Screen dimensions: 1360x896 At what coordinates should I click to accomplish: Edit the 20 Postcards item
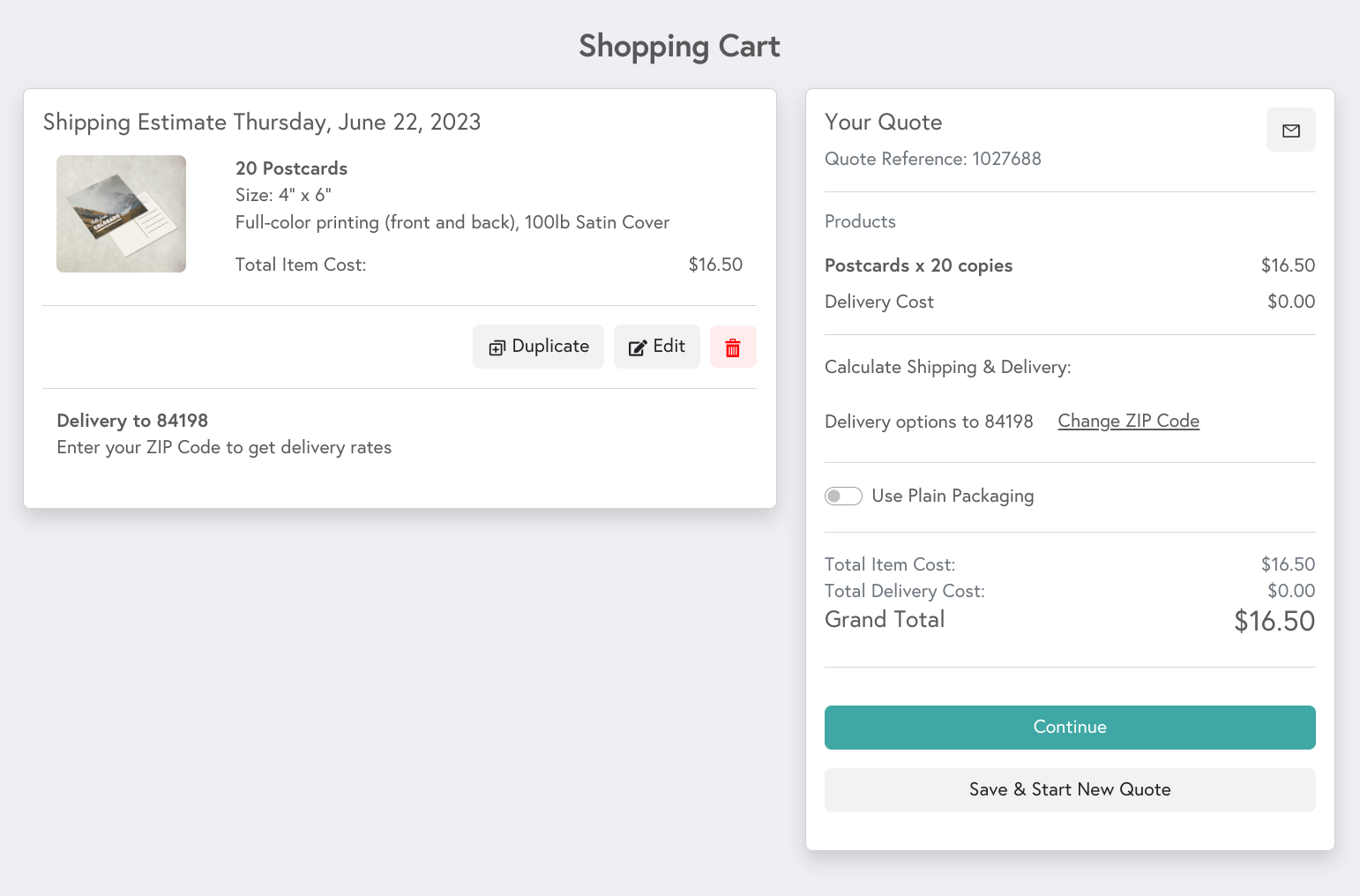[x=657, y=347]
